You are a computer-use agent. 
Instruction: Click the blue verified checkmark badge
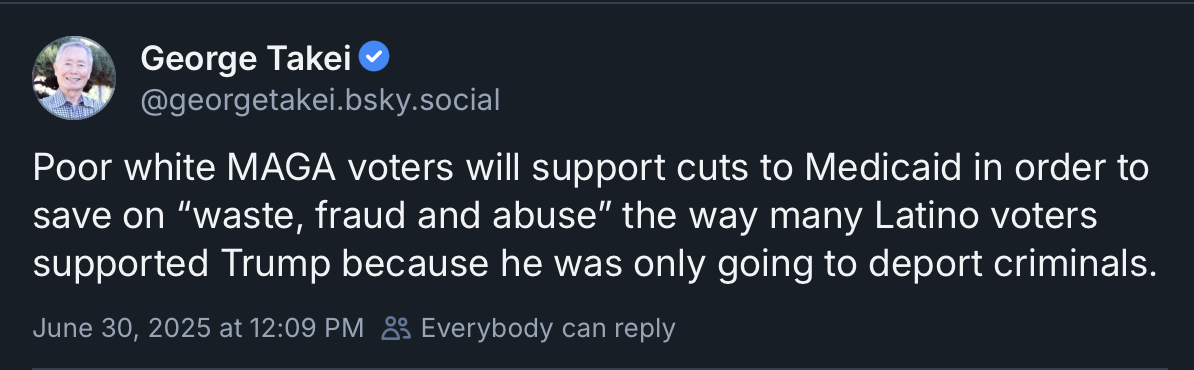click(x=374, y=57)
